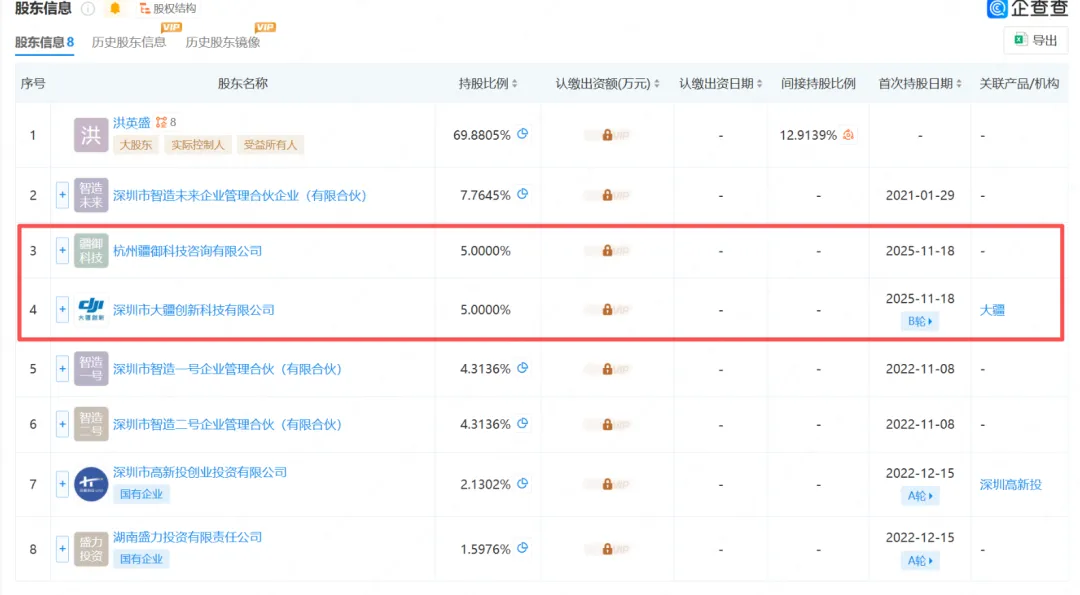This screenshot has width=1080, height=595.
Task: Select the 股东信息 8 tab
Action: tap(44, 42)
